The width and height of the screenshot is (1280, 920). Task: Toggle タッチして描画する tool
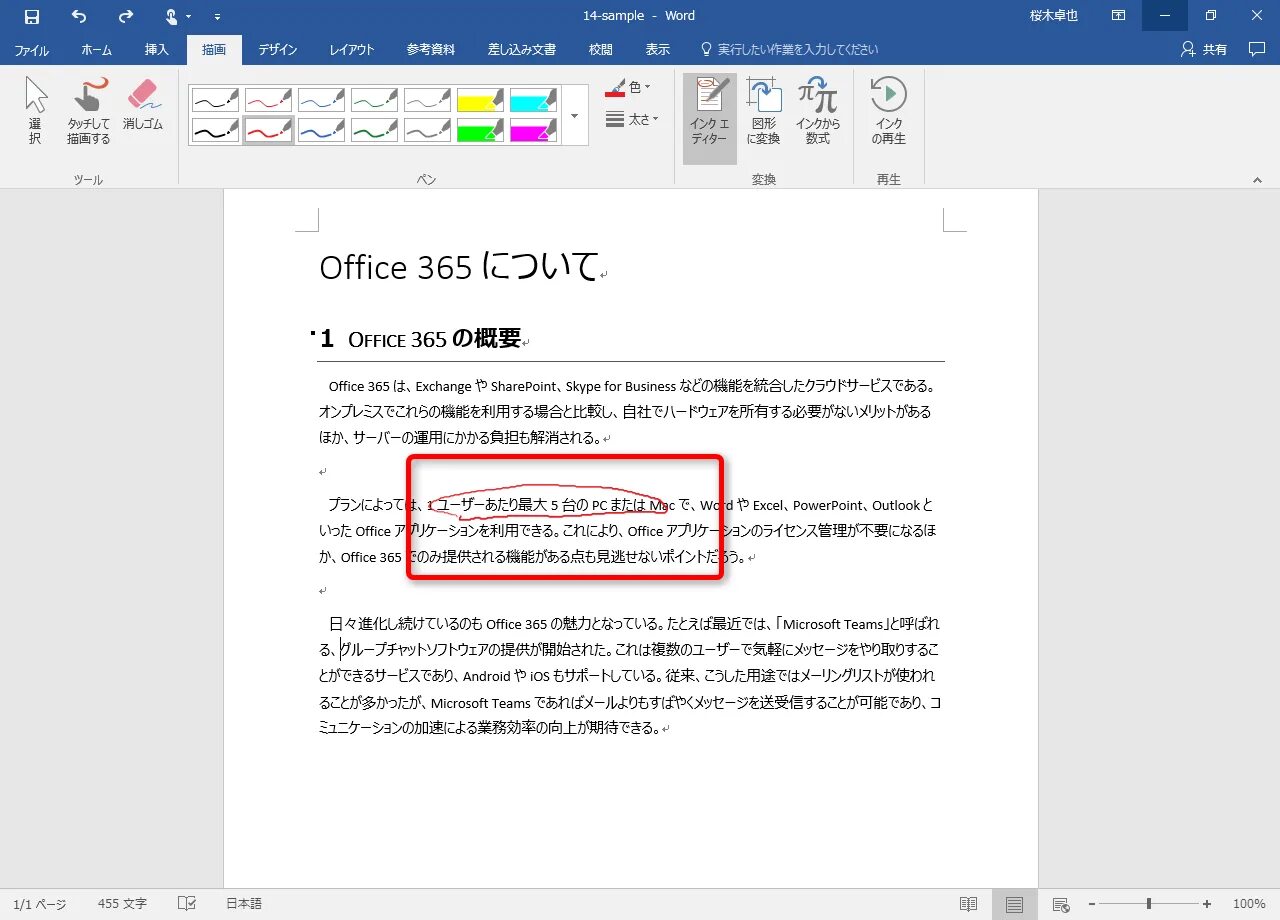tap(89, 111)
